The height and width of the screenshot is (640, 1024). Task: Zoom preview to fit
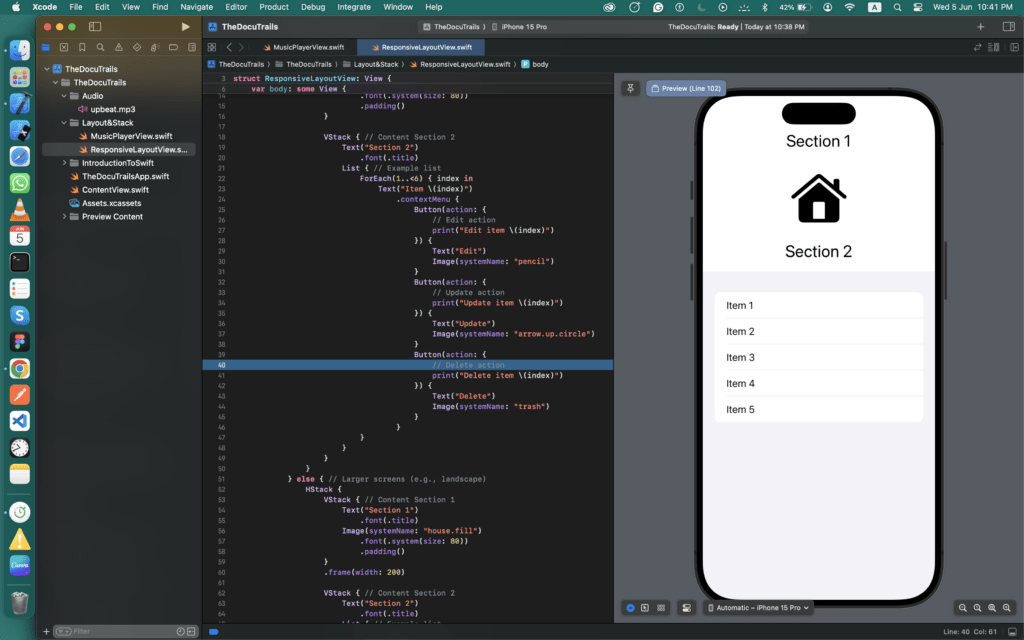pos(992,607)
